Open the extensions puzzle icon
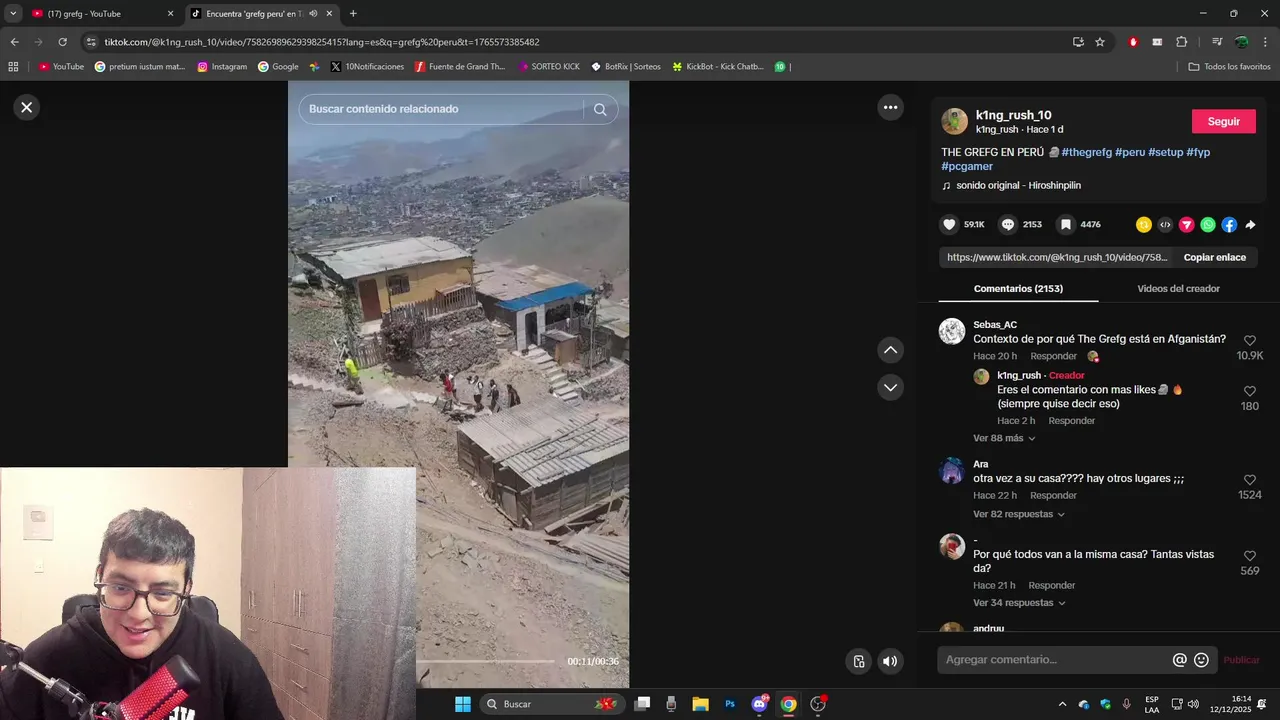 point(1181,42)
